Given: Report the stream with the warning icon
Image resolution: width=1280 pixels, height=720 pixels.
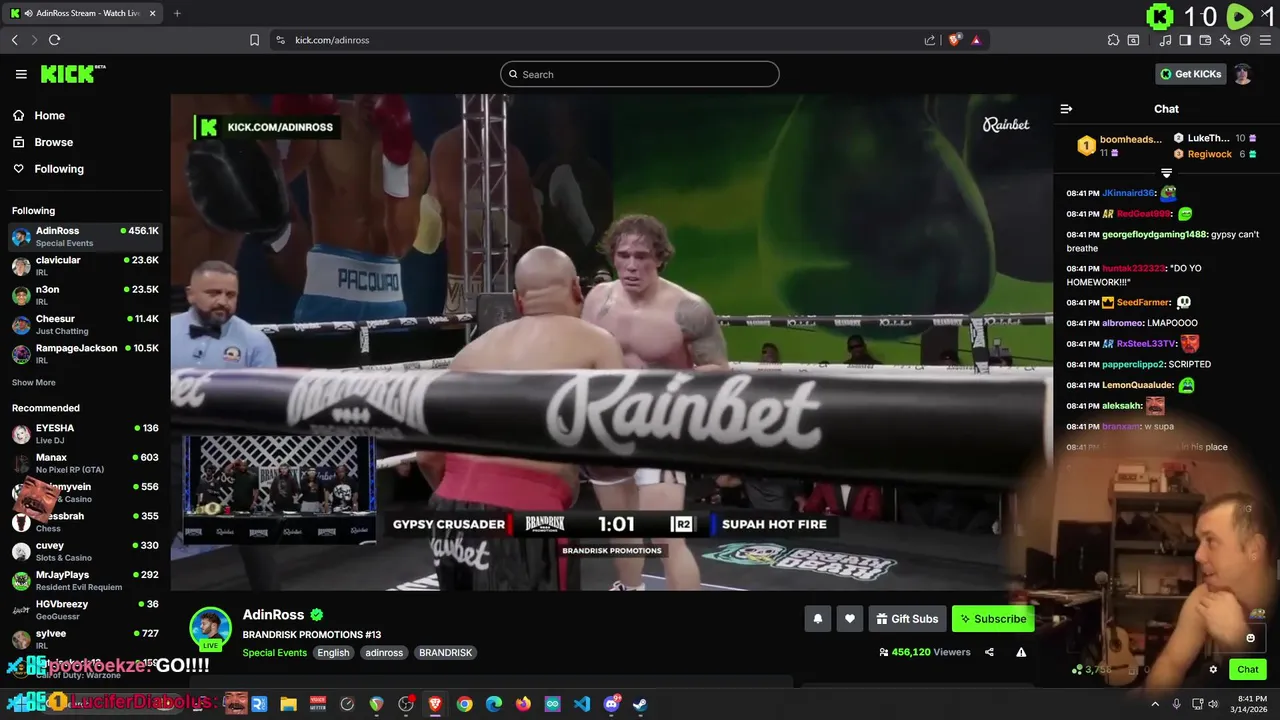Looking at the screenshot, I should 1021,652.
